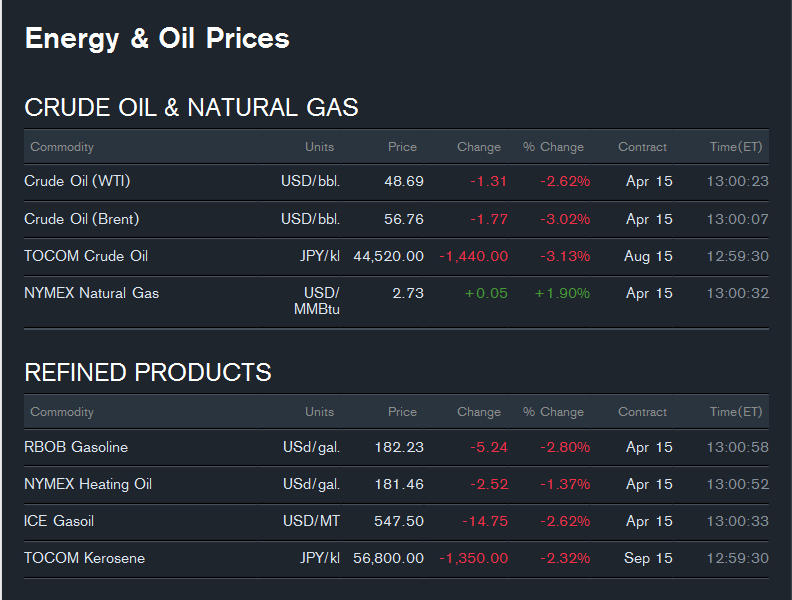Click Heating Oil percent change -1.37%
Screen dimensions: 792x600
tap(565, 484)
